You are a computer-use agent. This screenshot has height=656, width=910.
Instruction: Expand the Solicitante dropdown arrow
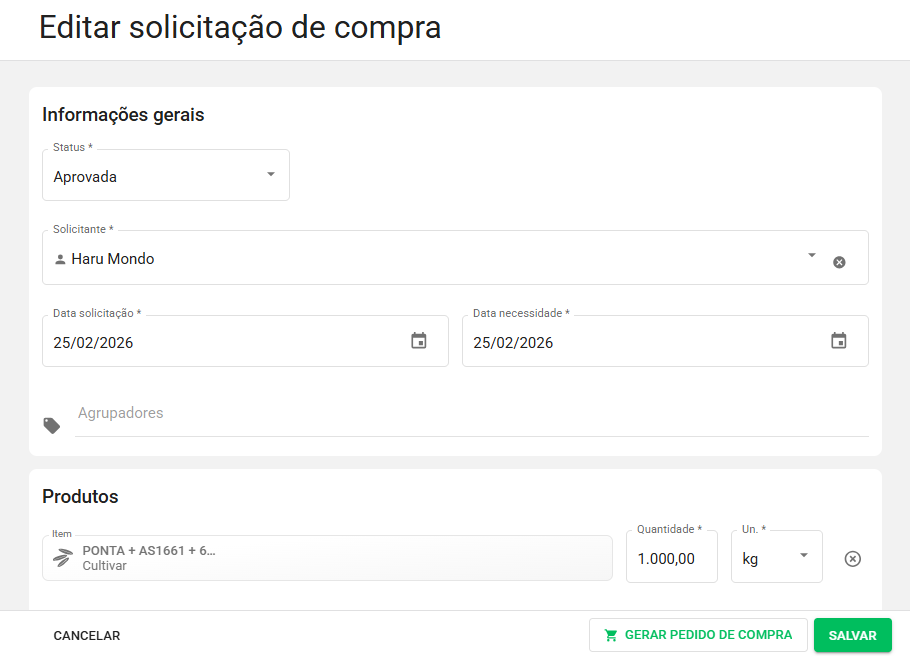click(812, 255)
